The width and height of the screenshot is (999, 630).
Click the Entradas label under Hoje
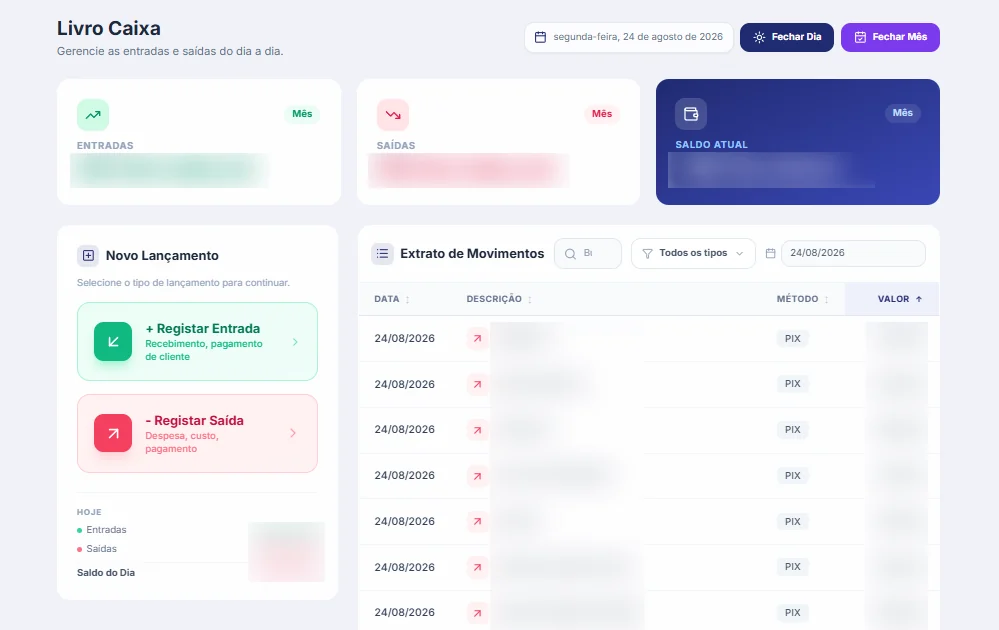click(106, 529)
